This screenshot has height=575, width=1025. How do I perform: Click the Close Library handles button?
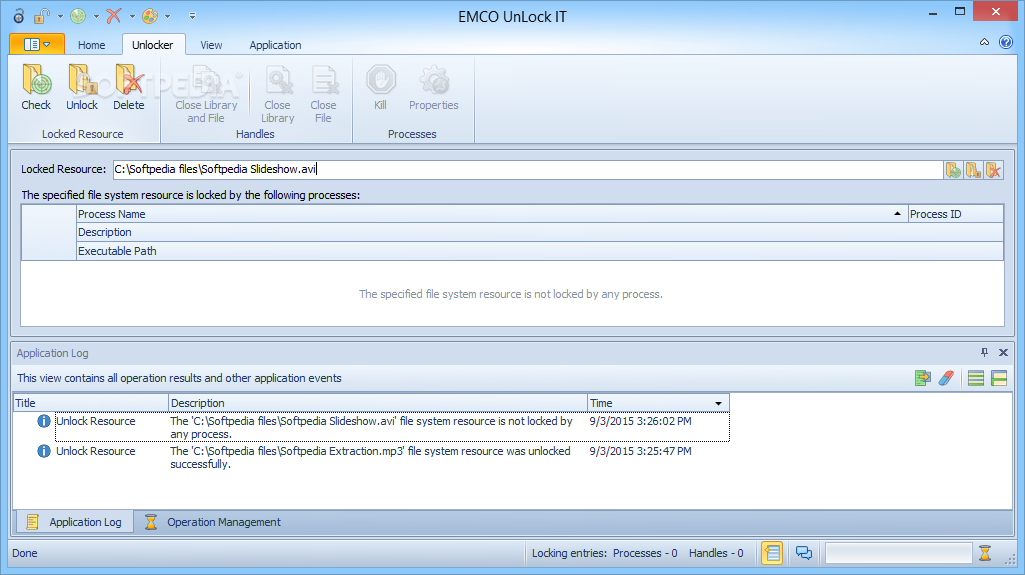(278, 94)
